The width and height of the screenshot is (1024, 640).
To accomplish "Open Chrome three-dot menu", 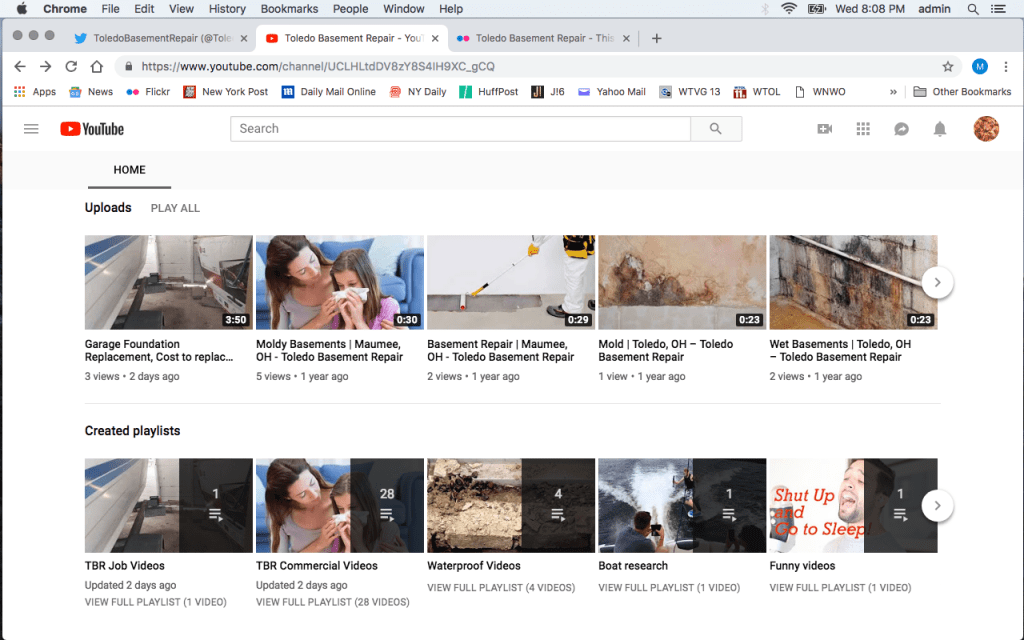I will coord(1006,67).
